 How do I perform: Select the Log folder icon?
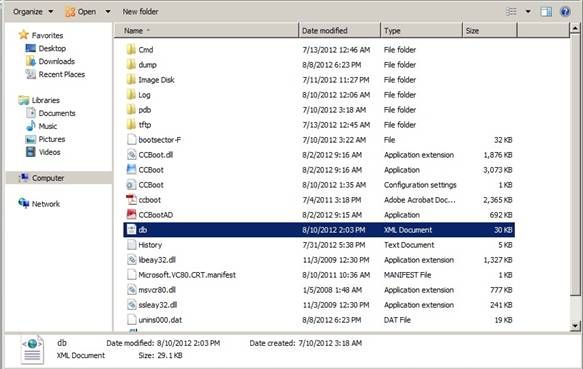tap(131, 94)
